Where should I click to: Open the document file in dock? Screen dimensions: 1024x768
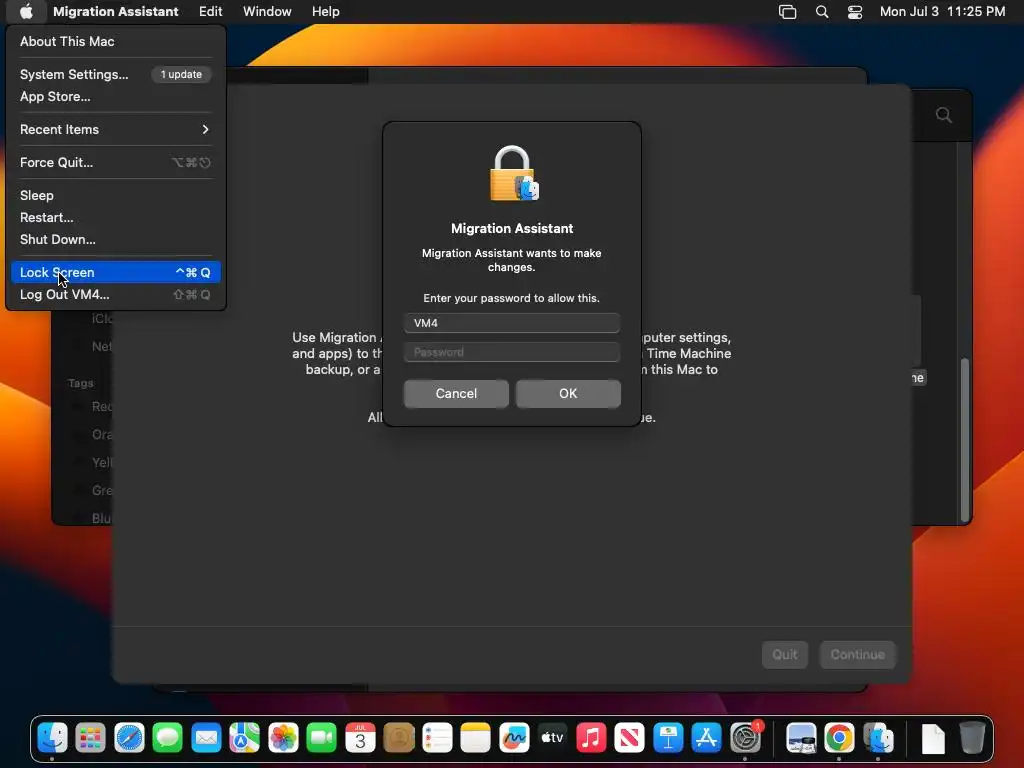click(933, 738)
